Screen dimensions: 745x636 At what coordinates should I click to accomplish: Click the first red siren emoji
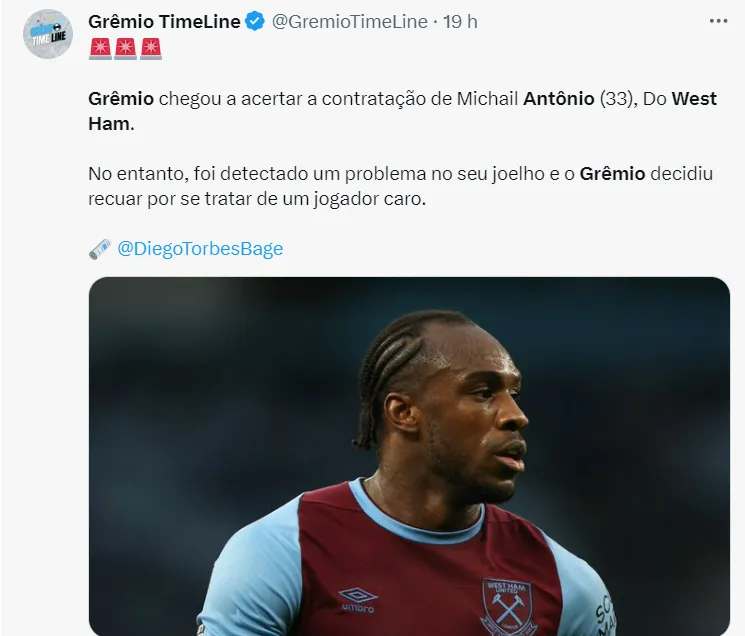coord(101,48)
